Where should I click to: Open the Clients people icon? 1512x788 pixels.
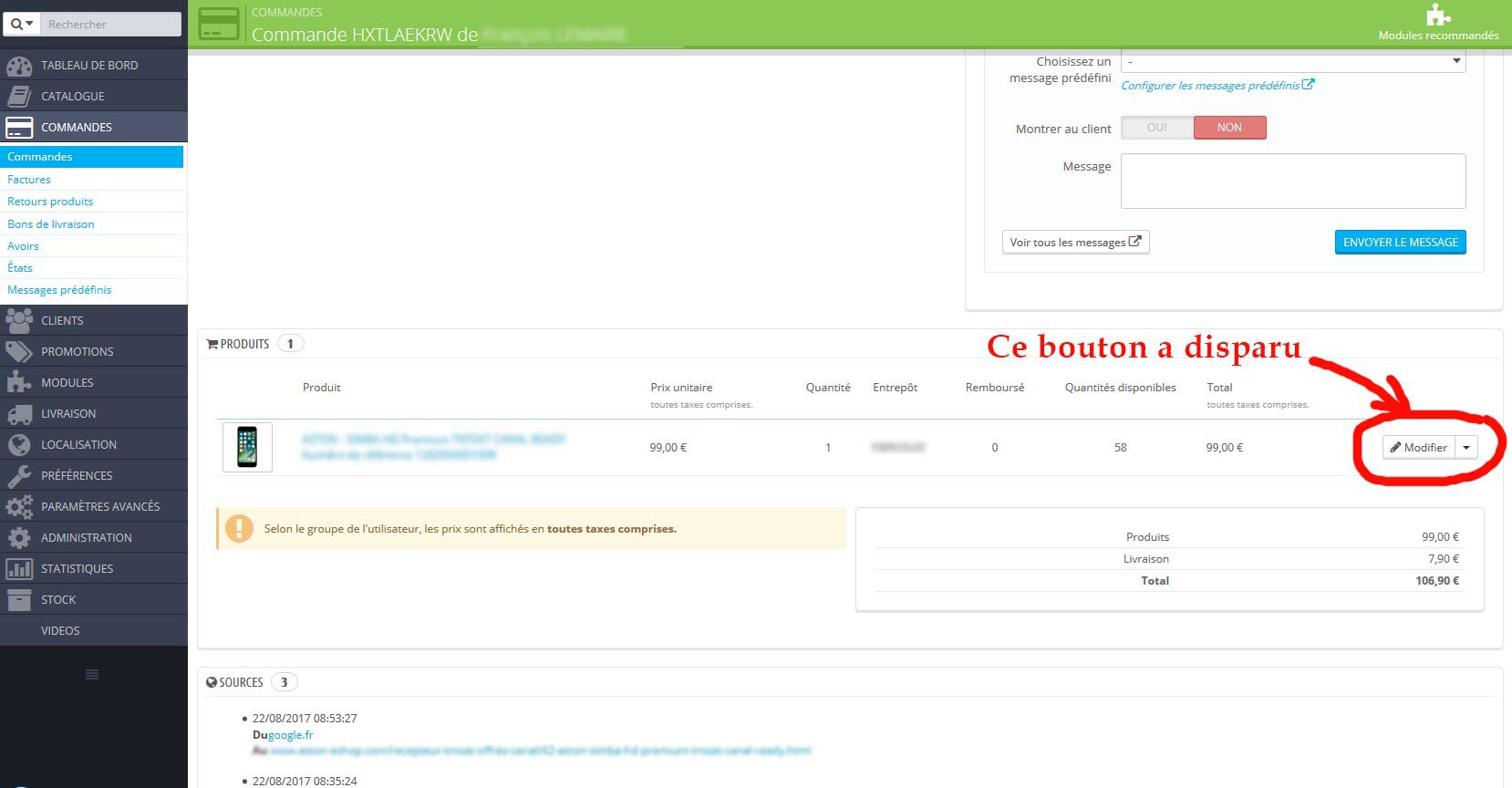tap(19, 320)
